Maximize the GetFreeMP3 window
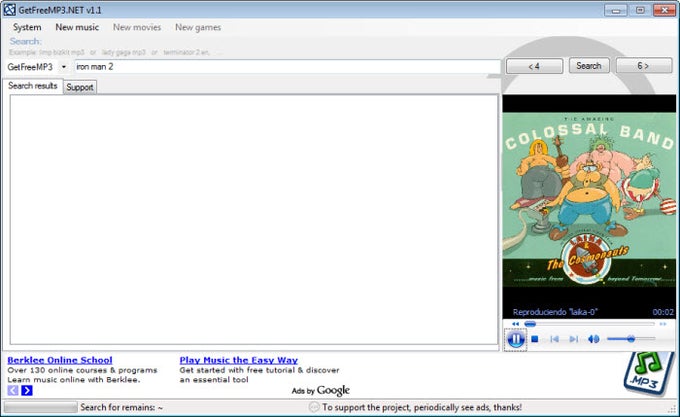The height and width of the screenshot is (417, 680). tap(640, 10)
